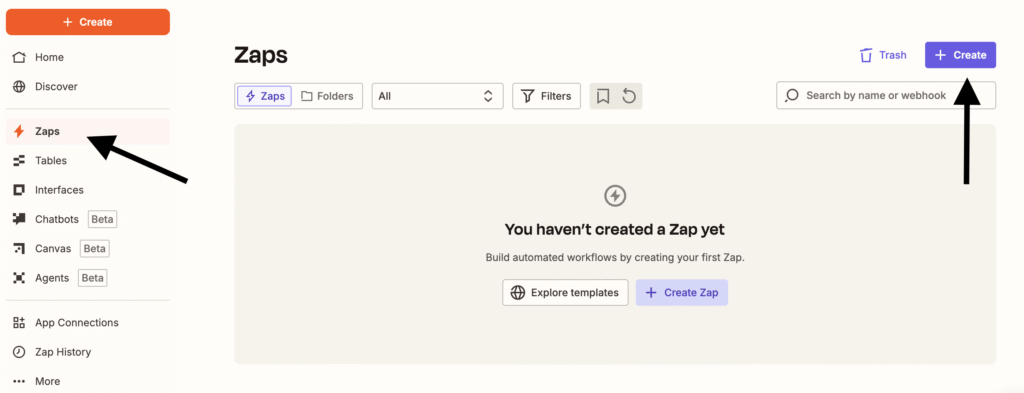1024x393 pixels.
Task: Click the bookmark icon next to Filters
Action: [603, 96]
